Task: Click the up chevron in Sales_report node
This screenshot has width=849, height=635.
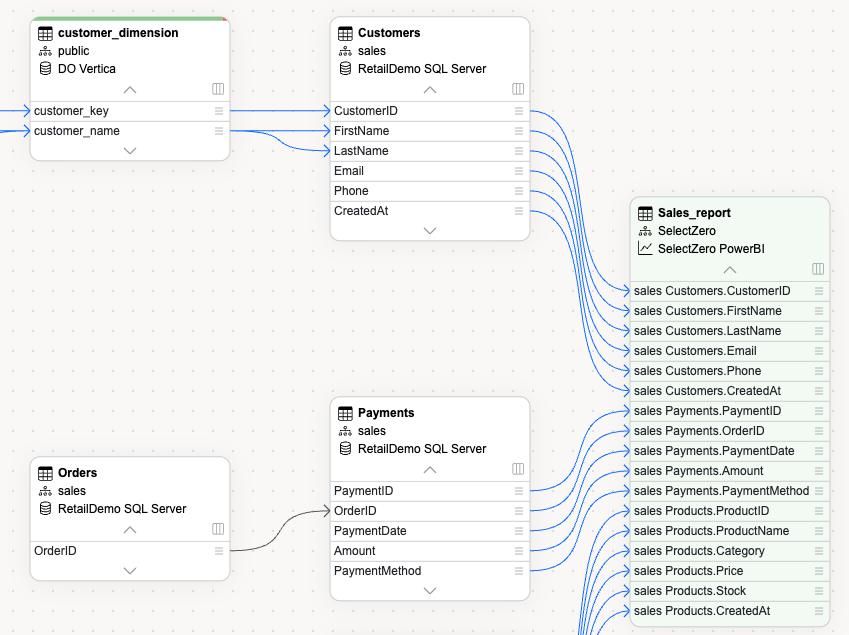Action: pyautogui.click(x=730, y=270)
